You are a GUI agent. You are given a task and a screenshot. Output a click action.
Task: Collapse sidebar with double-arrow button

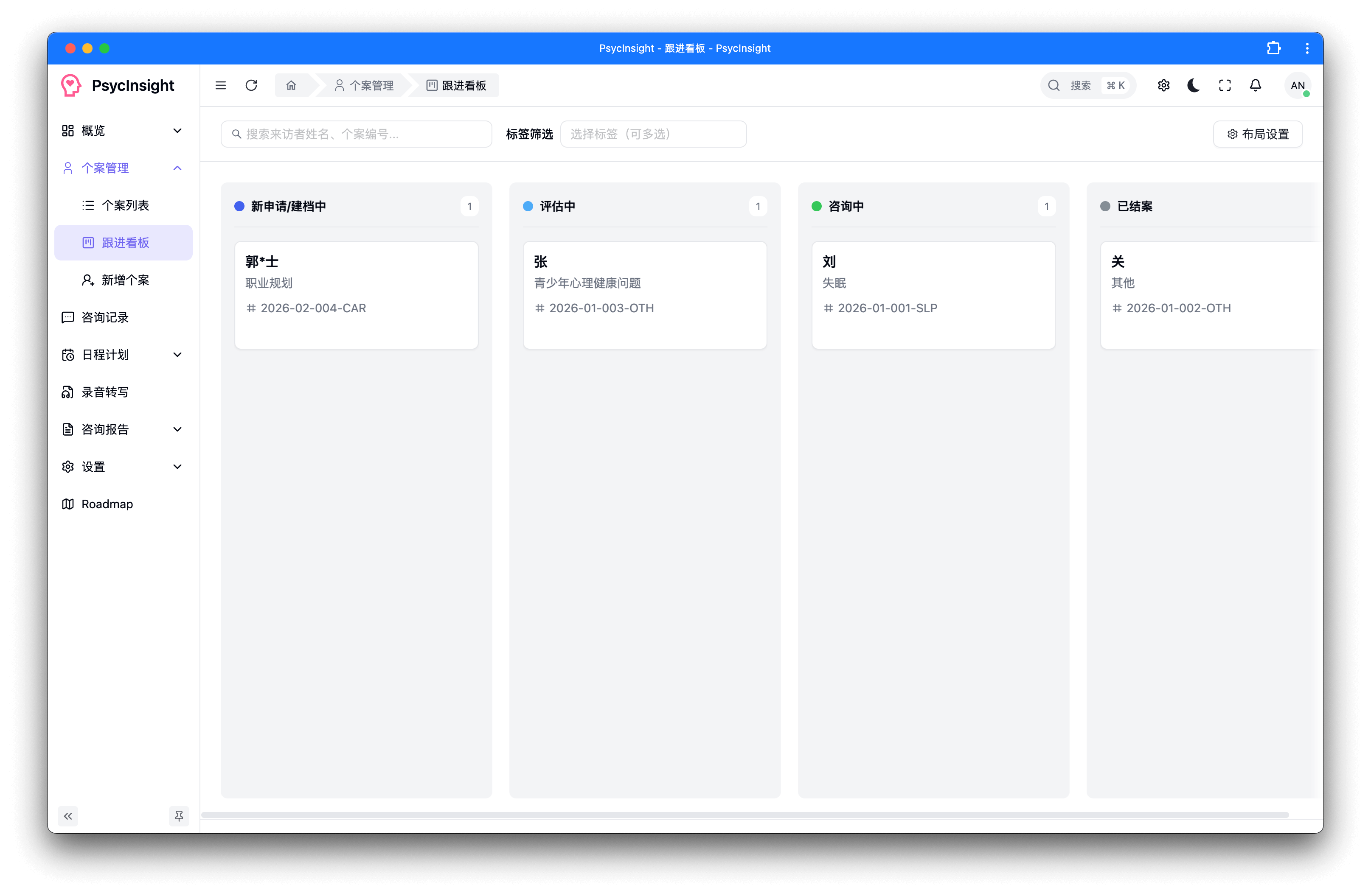click(68, 816)
